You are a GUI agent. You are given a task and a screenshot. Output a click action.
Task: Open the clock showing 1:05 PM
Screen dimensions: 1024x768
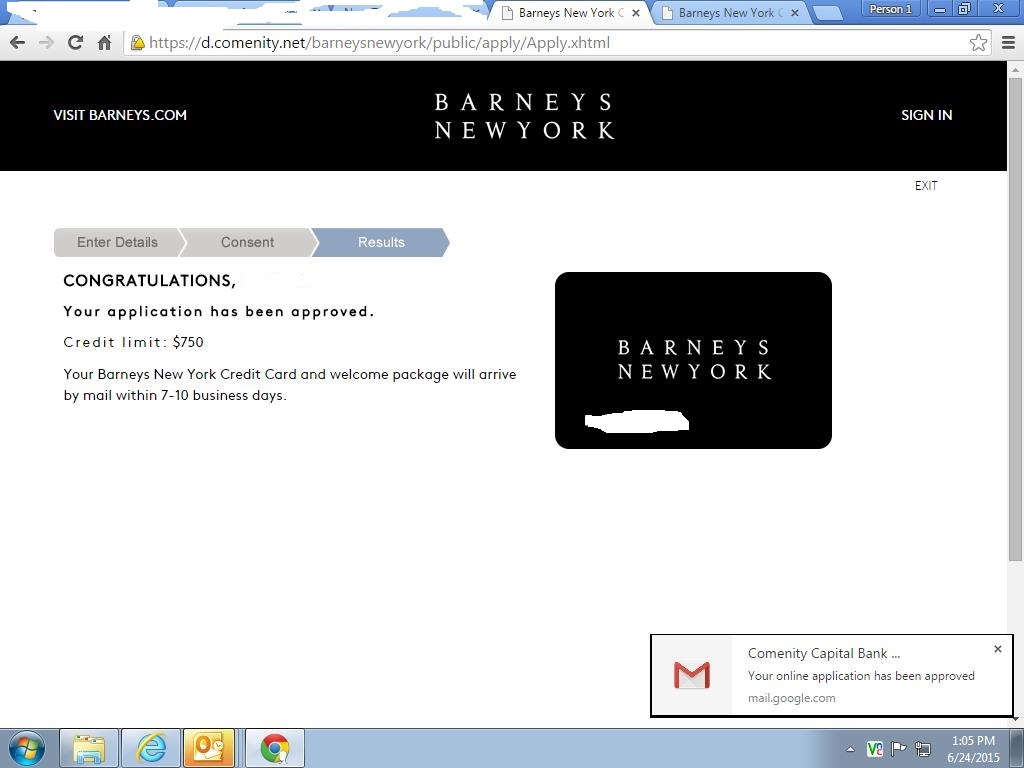tap(973, 749)
